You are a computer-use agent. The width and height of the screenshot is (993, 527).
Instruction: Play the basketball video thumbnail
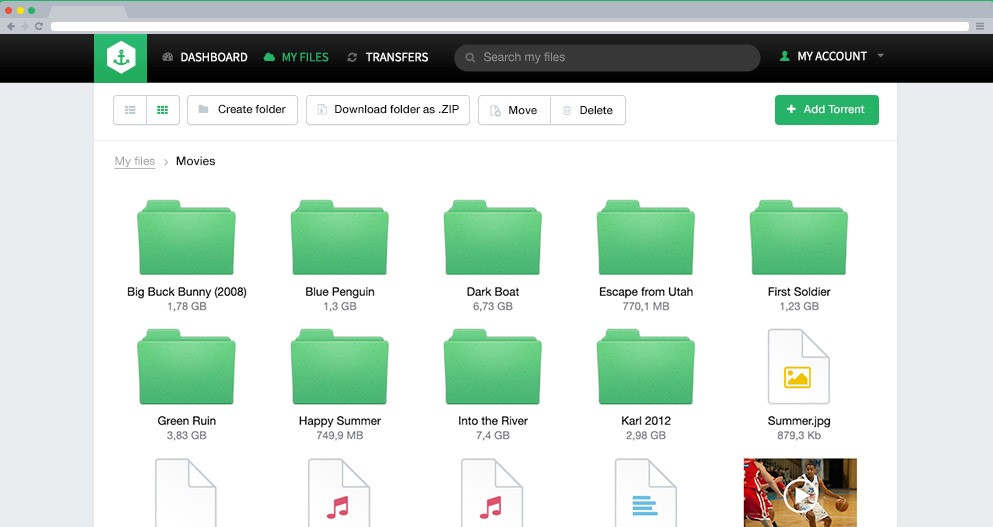pyautogui.click(x=799, y=492)
